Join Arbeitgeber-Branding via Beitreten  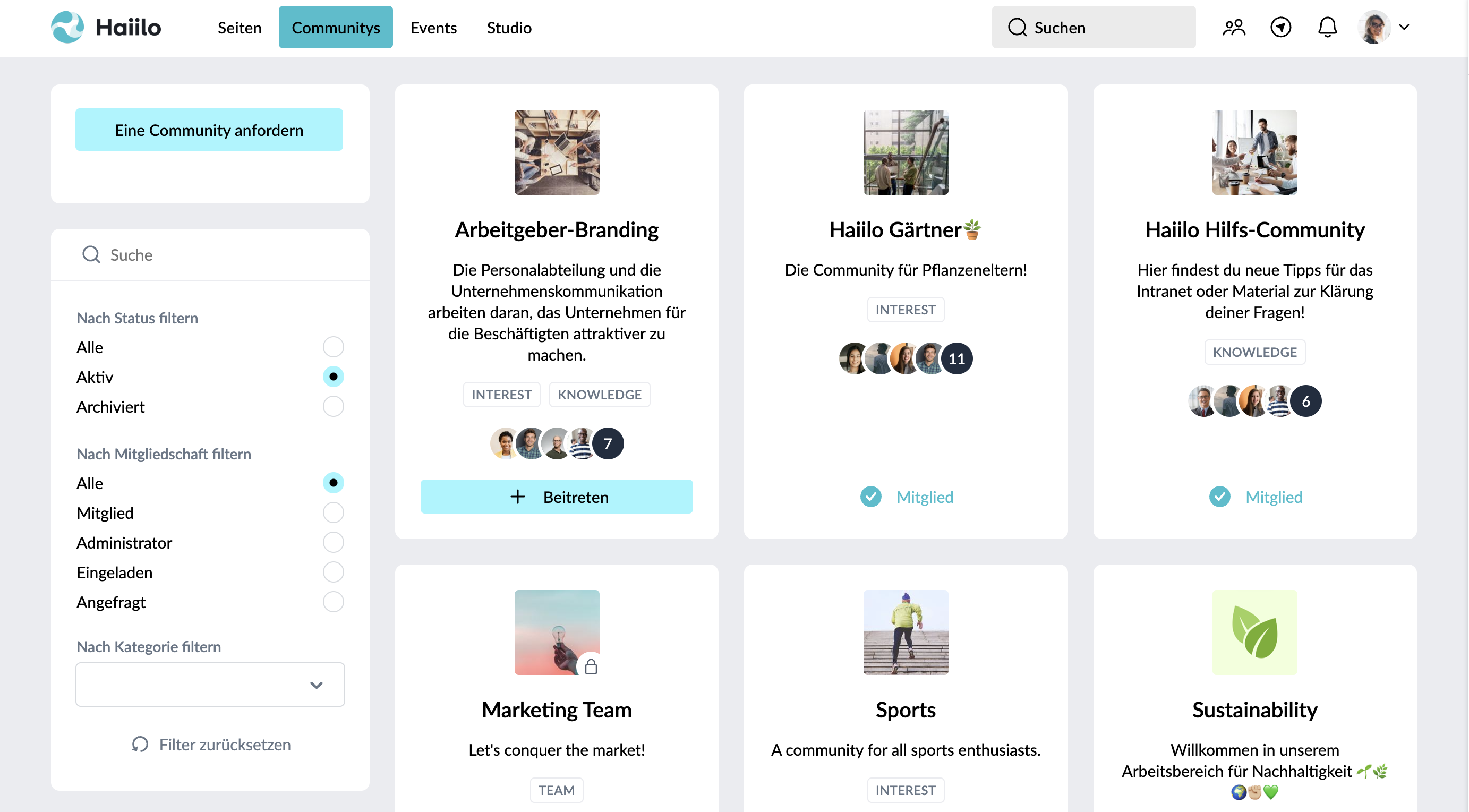click(557, 497)
